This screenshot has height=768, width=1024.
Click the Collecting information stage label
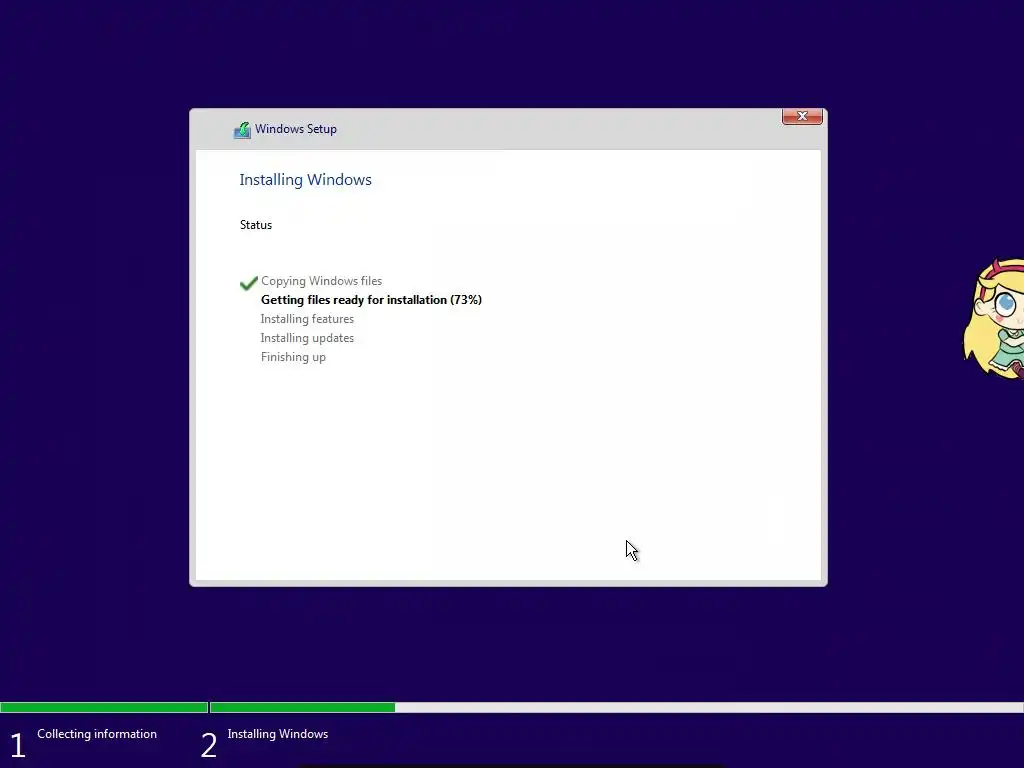tap(97, 734)
